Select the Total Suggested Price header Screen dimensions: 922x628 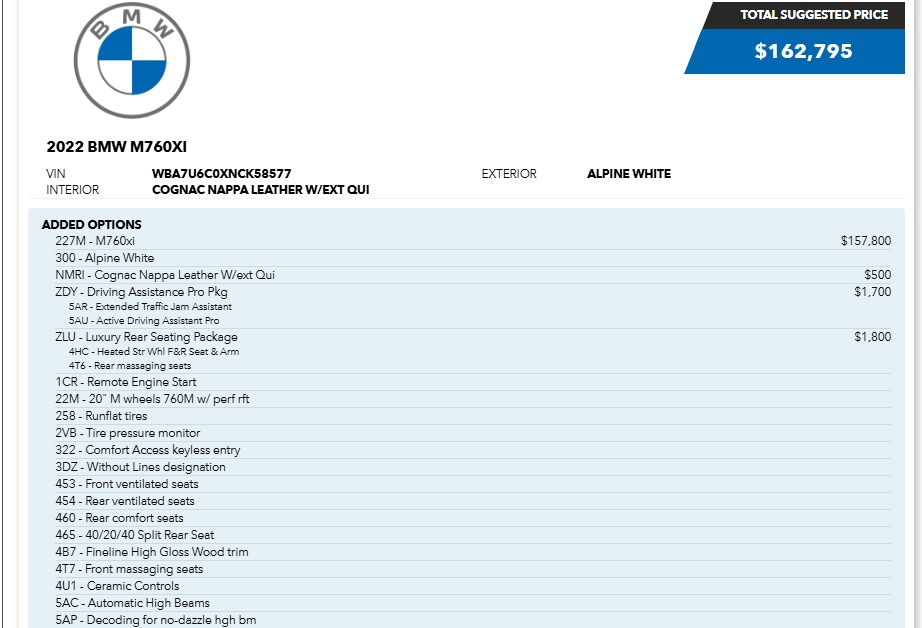coord(813,15)
